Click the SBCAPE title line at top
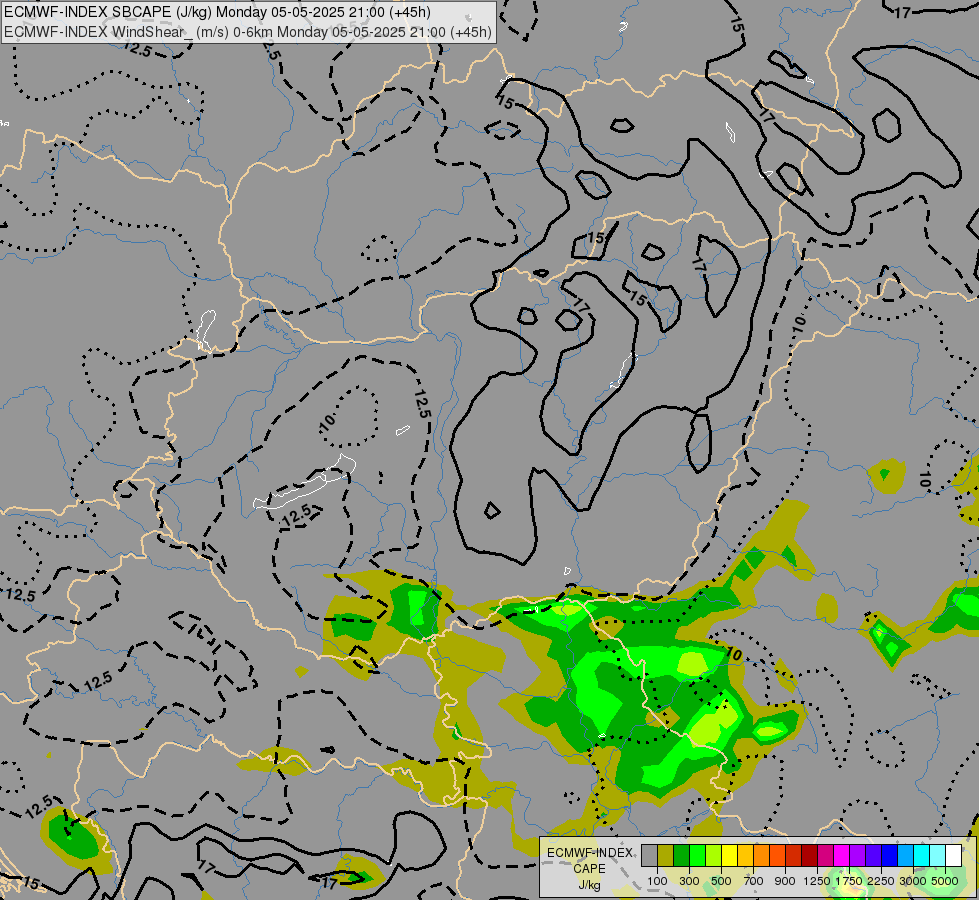 tap(217, 12)
